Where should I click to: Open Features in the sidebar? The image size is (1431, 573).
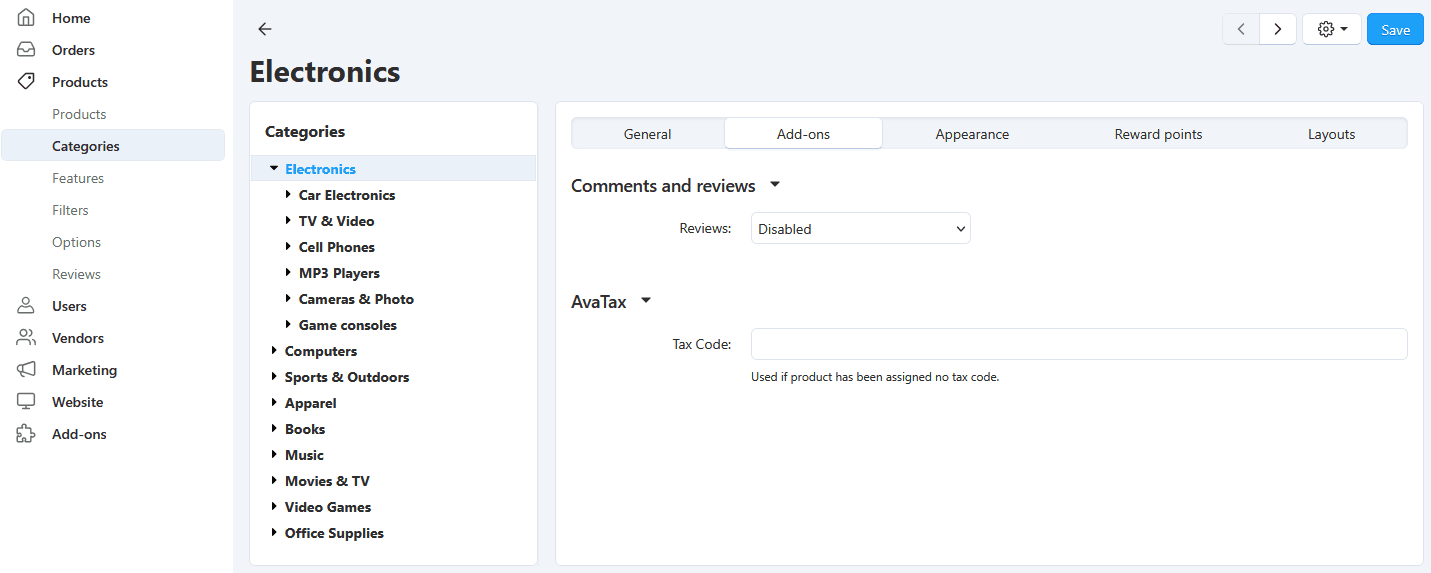click(x=78, y=178)
